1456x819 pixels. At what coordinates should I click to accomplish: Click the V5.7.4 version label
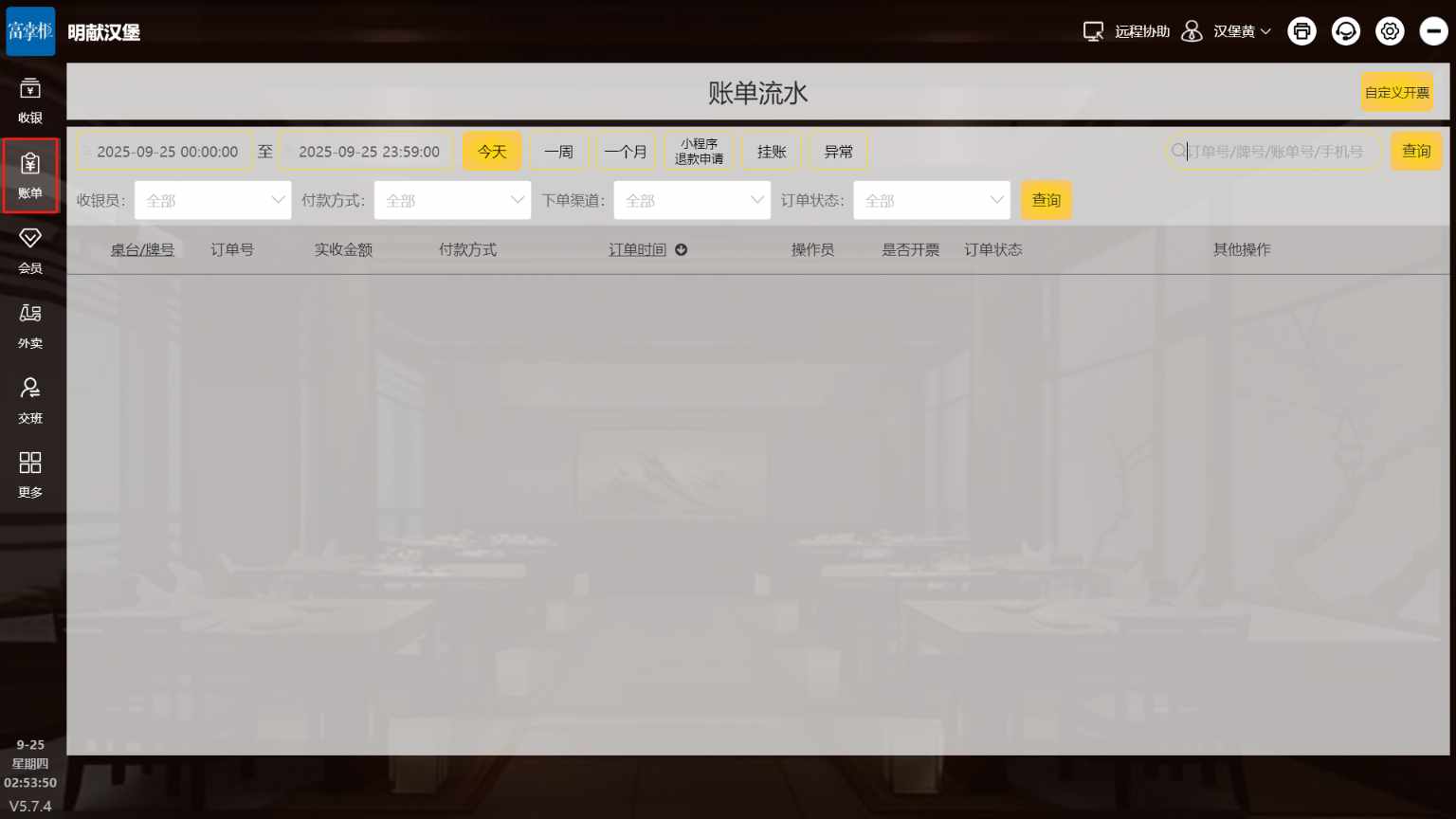[30, 806]
